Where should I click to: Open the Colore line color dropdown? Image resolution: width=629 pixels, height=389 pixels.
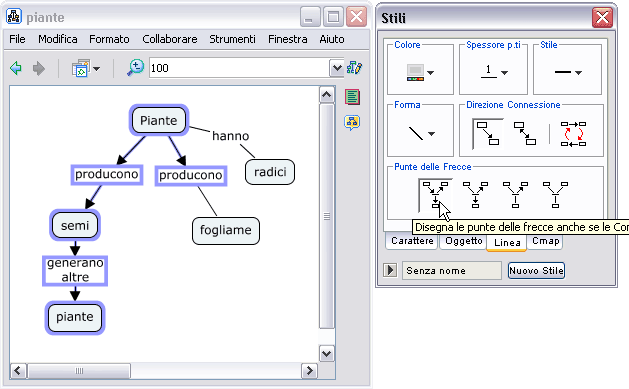420,73
